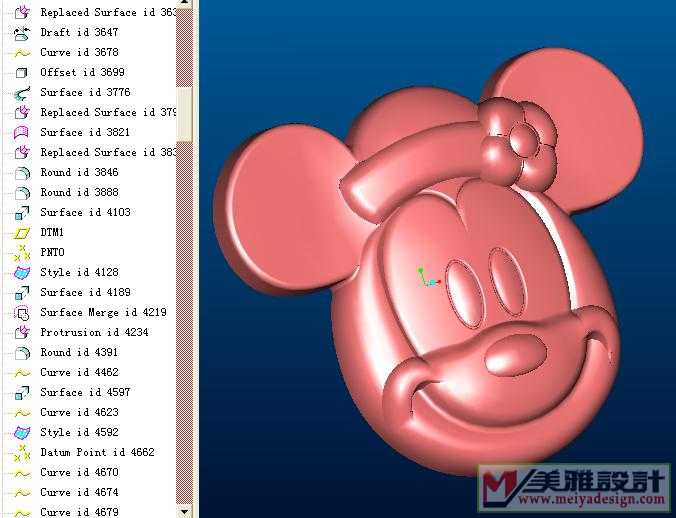Click the coordinate system on the model
This screenshot has height=518, width=676.
[428, 278]
